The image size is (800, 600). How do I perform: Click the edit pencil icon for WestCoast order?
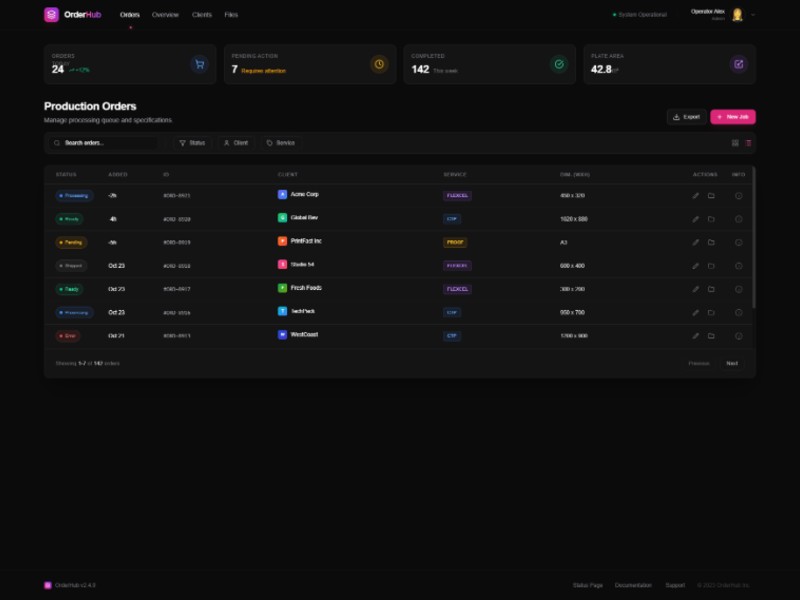tap(696, 336)
